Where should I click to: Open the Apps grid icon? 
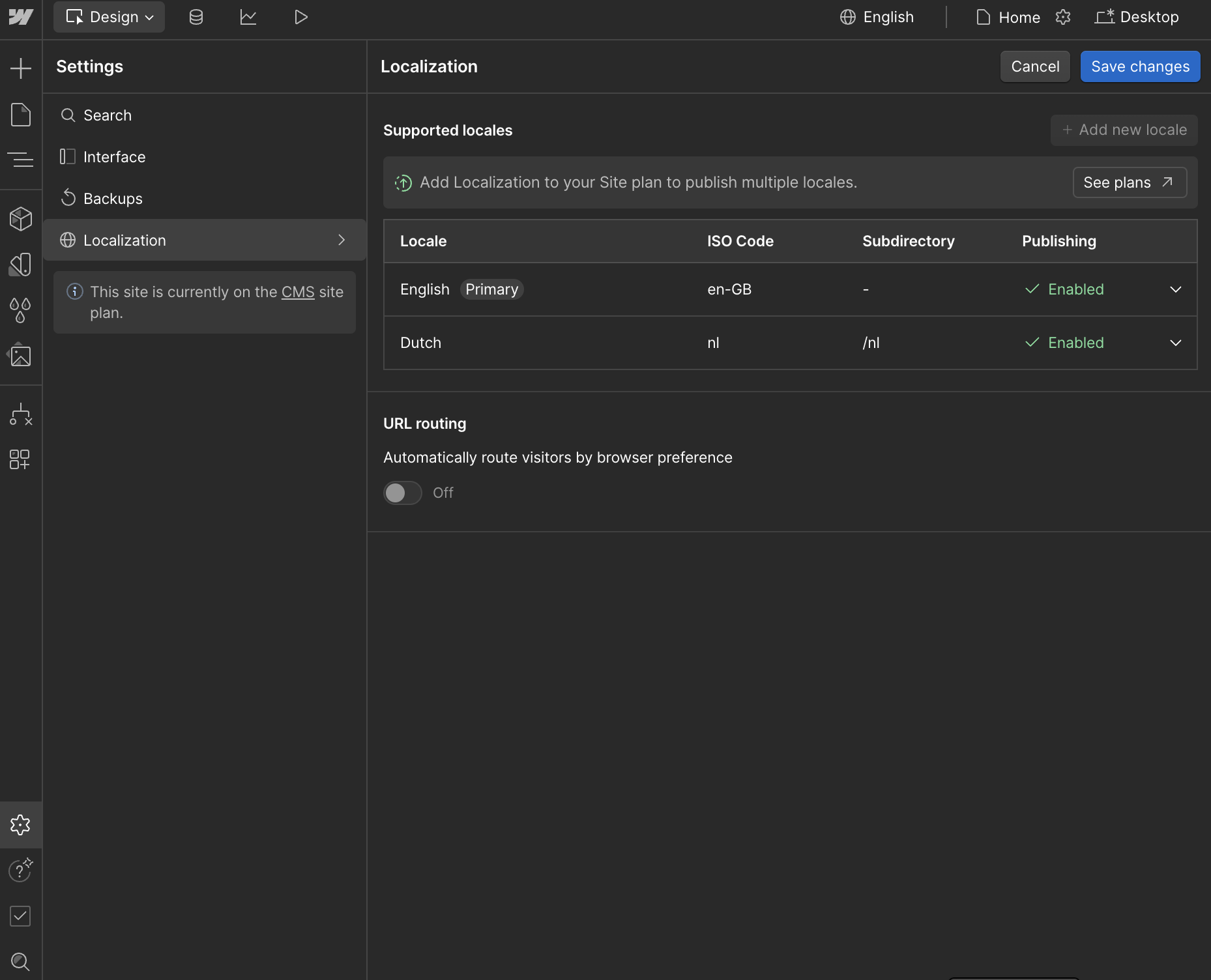pos(20,459)
